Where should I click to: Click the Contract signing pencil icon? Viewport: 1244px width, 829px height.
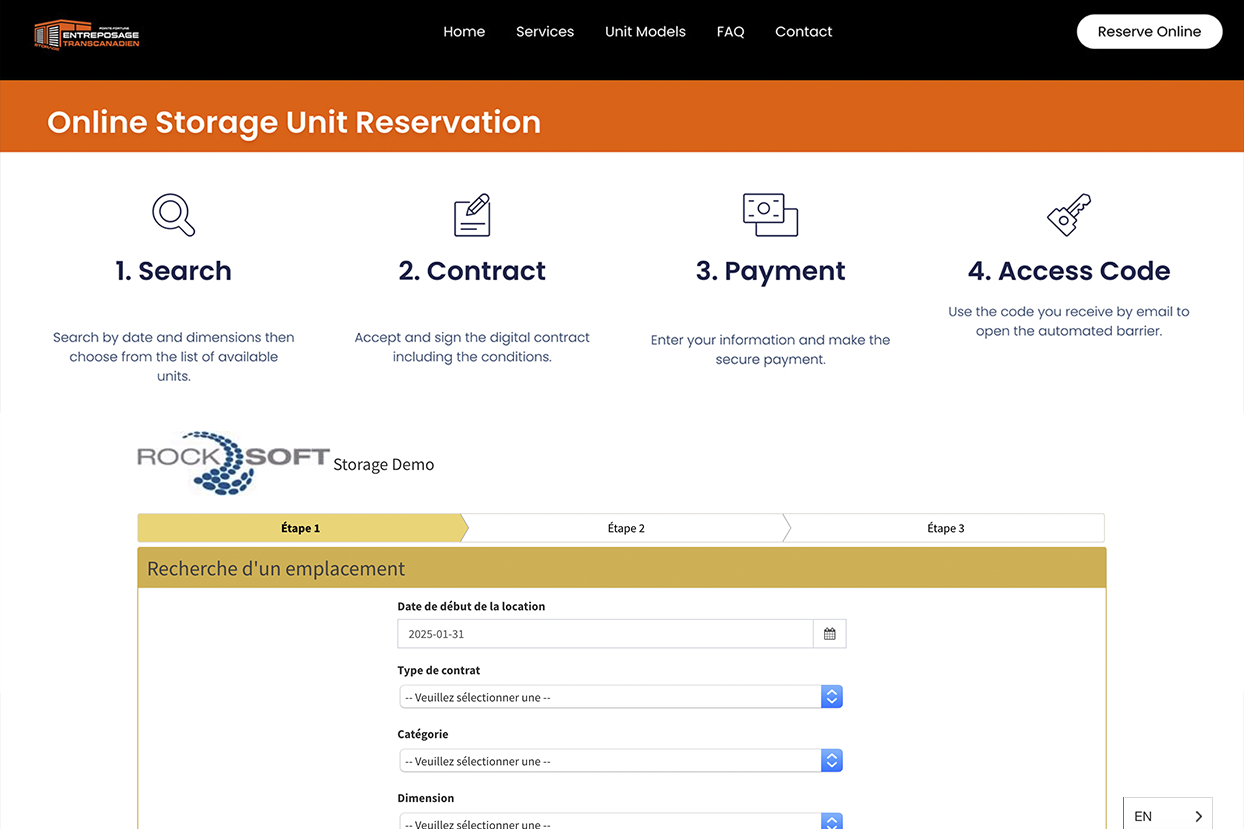(471, 214)
